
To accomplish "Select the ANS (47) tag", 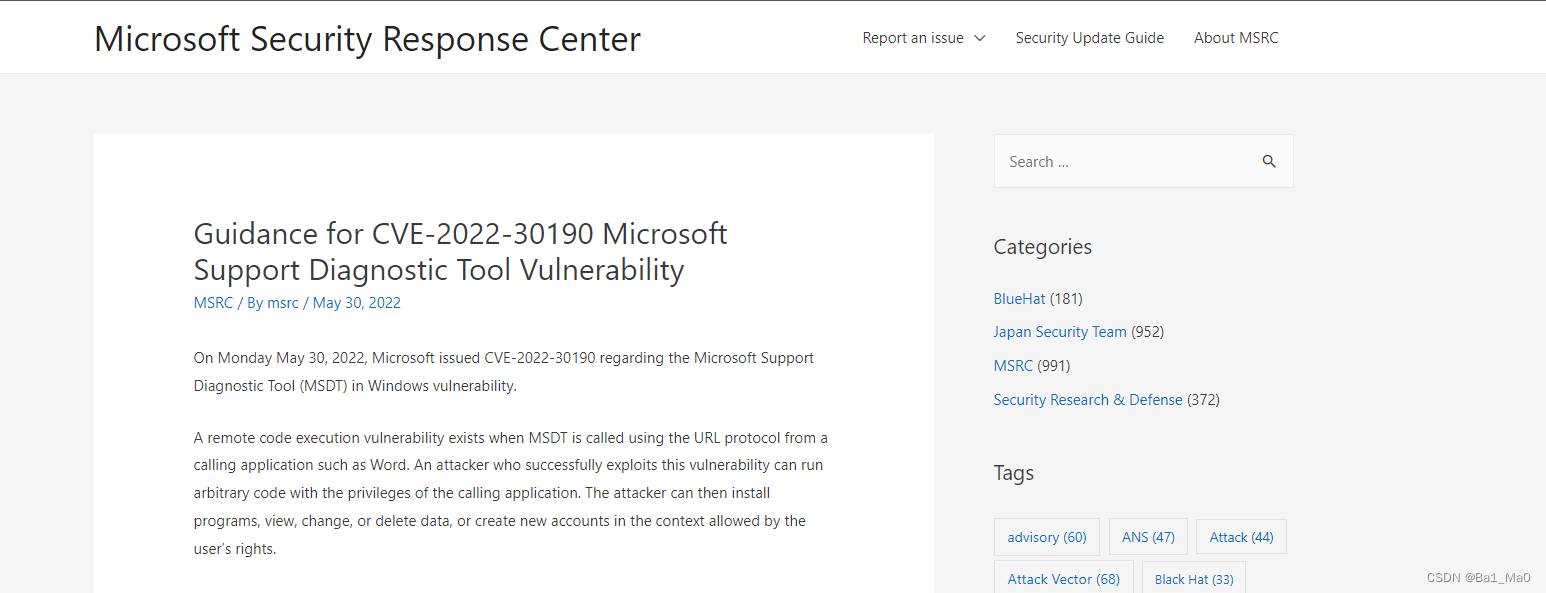I will tap(1148, 537).
